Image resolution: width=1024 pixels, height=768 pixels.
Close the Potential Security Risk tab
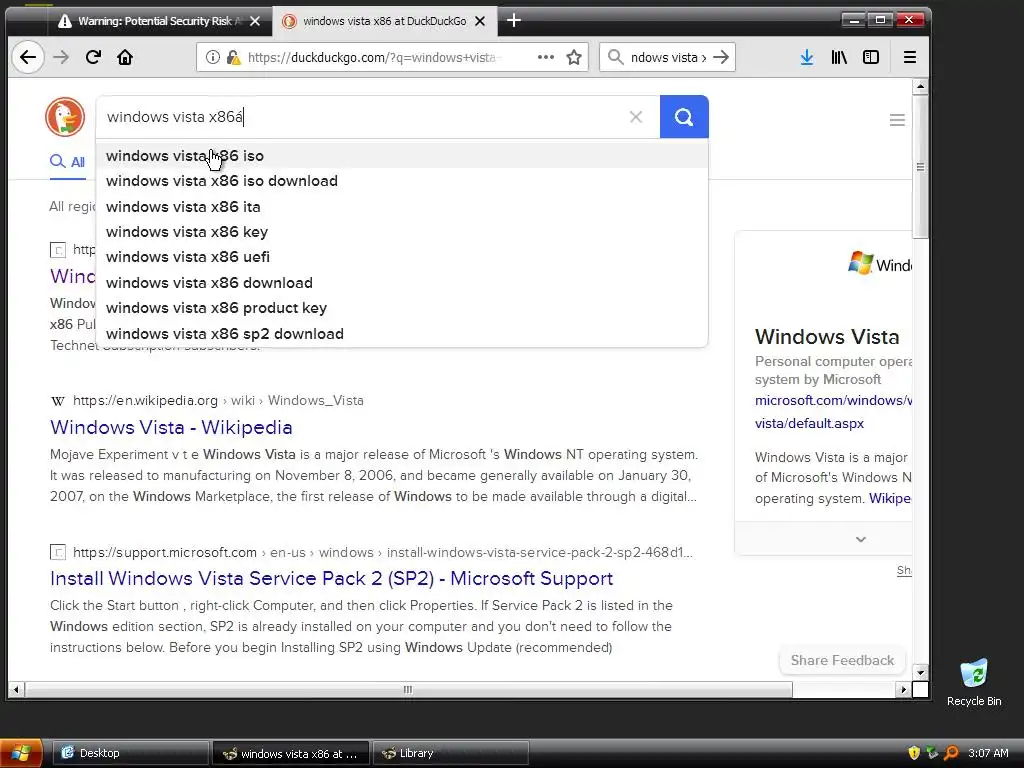point(255,21)
